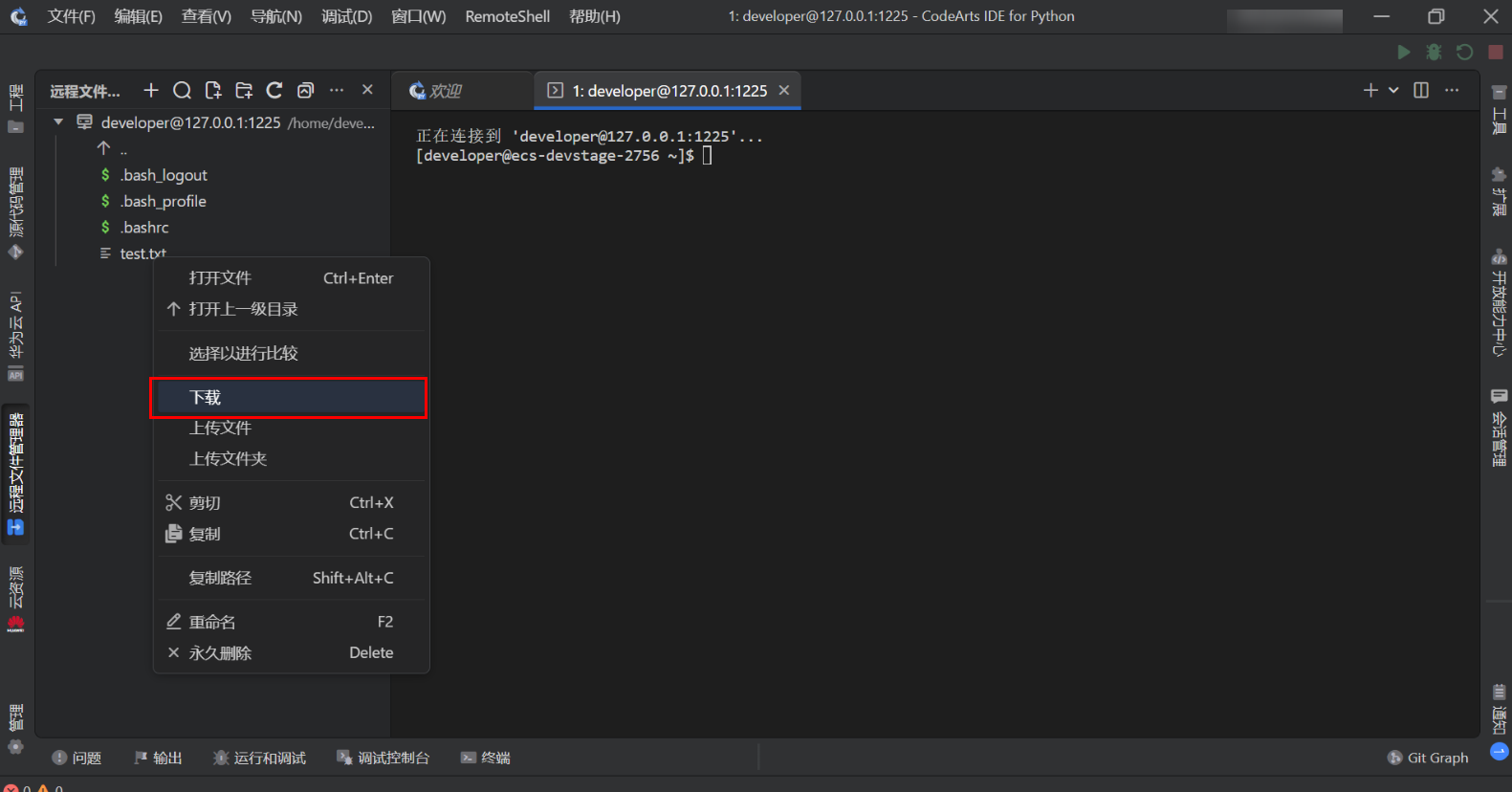
Task: Select the .bashrc file
Action: (x=144, y=228)
